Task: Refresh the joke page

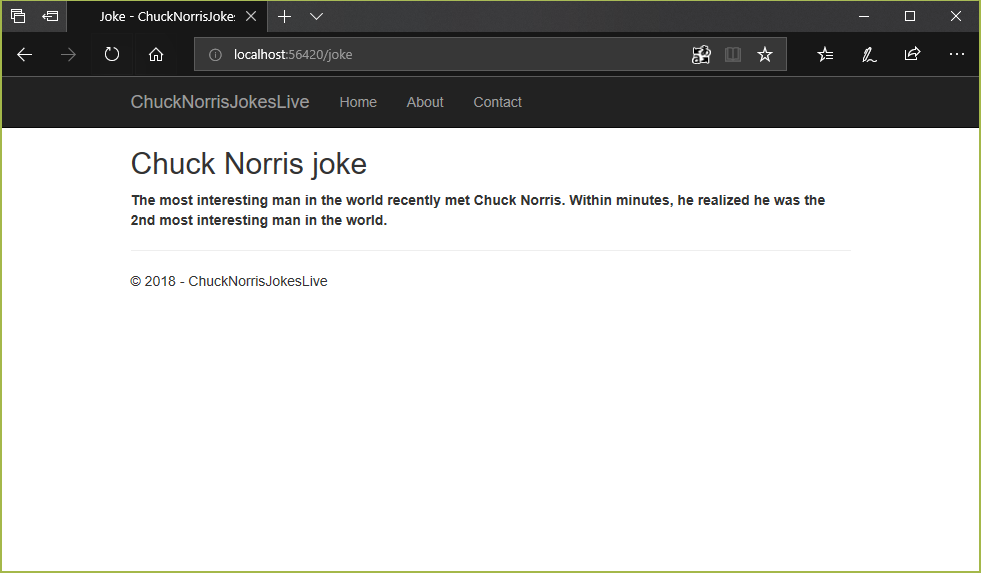Action: pyautogui.click(x=112, y=55)
